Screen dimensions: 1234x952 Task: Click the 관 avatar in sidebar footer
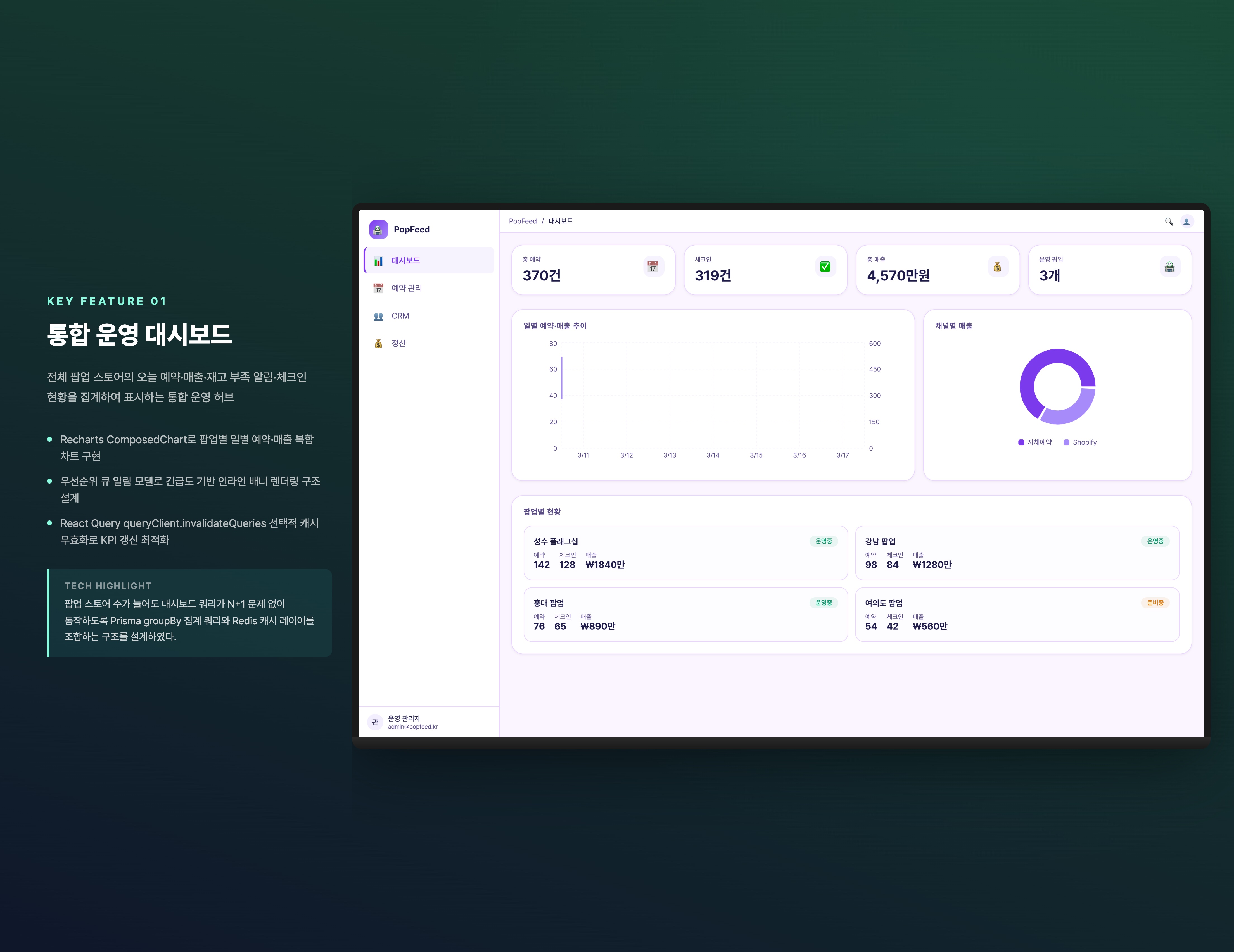tap(375, 722)
